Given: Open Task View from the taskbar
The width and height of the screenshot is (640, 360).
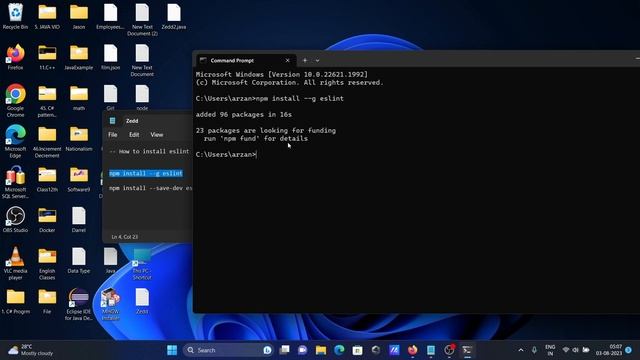Looking at the screenshot, I should pyautogui.click(x=284, y=350).
